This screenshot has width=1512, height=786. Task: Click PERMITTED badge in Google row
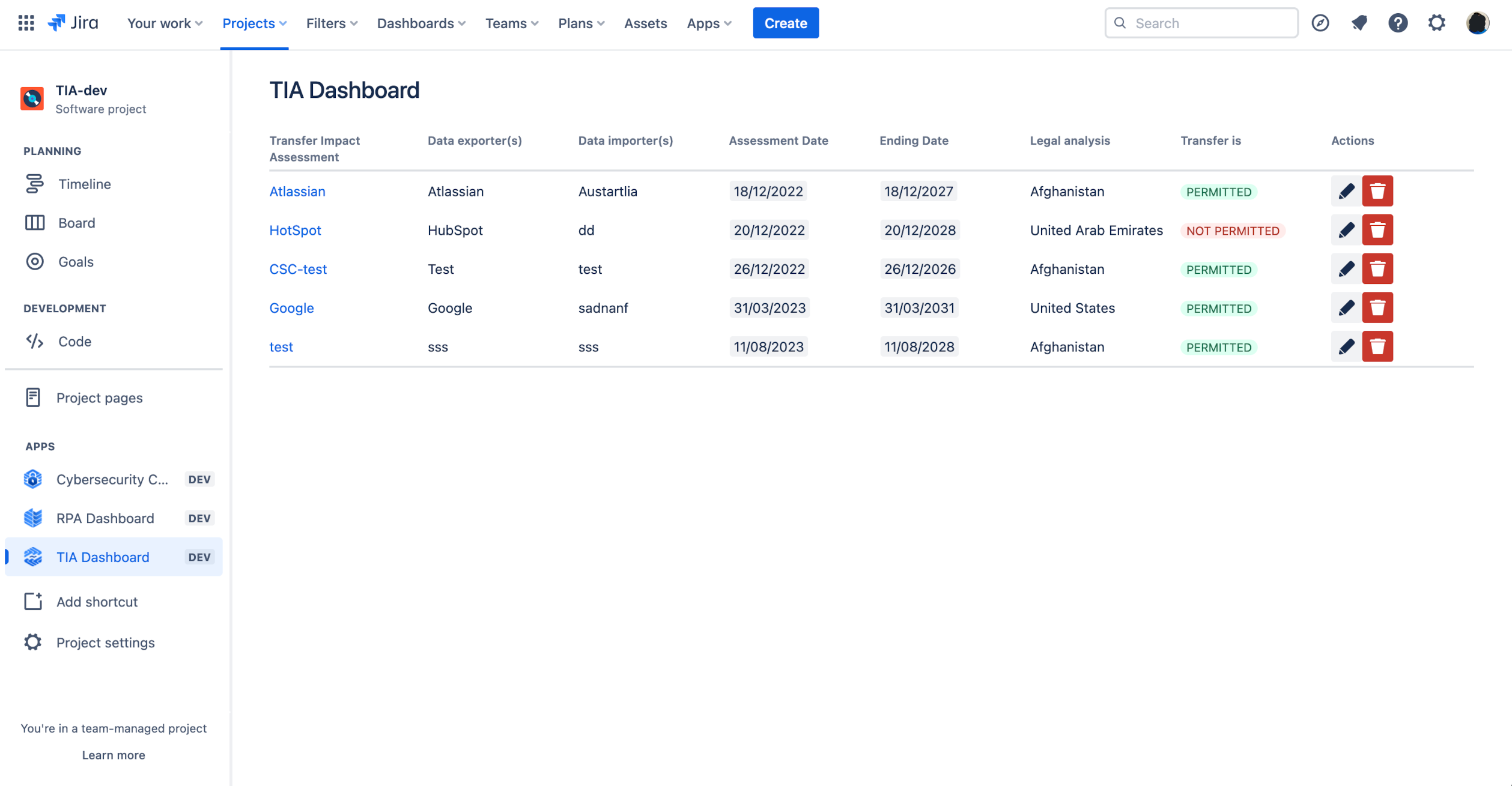(x=1219, y=308)
